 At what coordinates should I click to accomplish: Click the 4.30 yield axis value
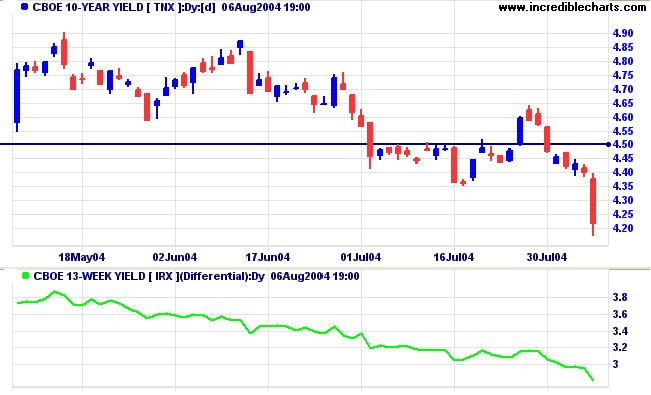coord(623,200)
